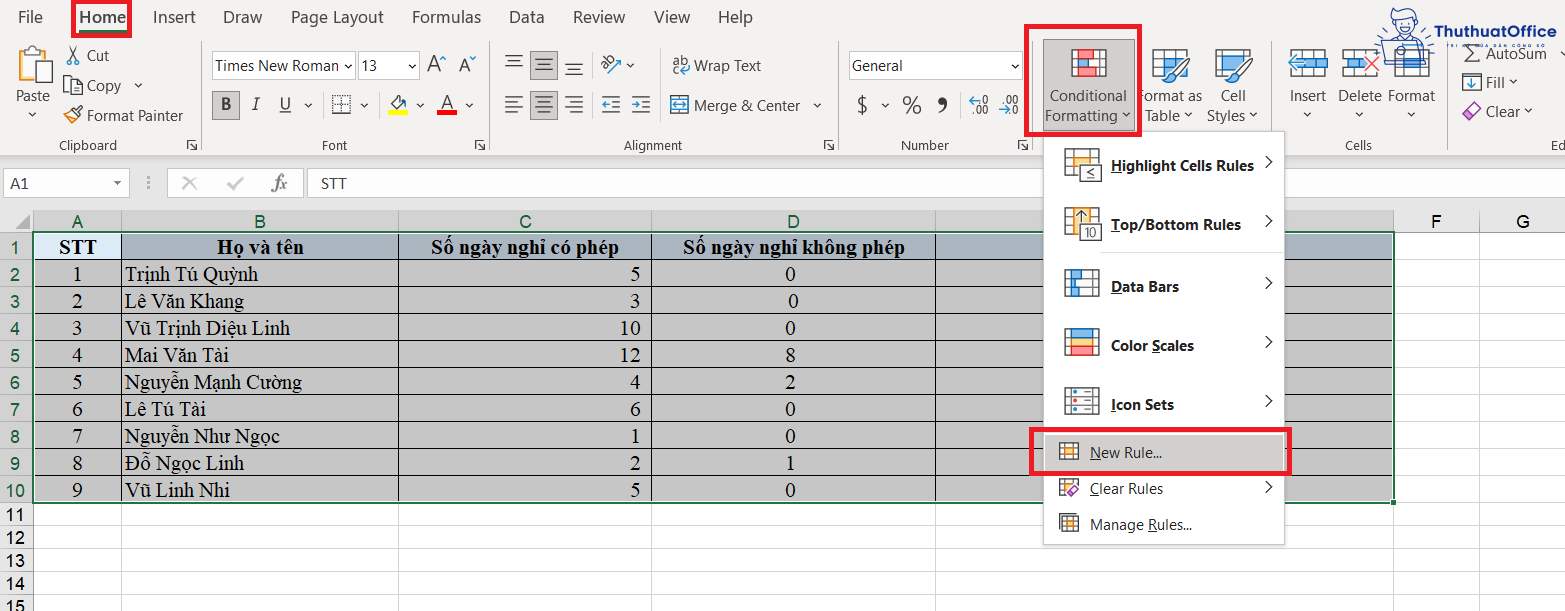Open Copy options dropdown arrow
Screen dimensions: 1565x611
pyautogui.click(x=138, y=86)
